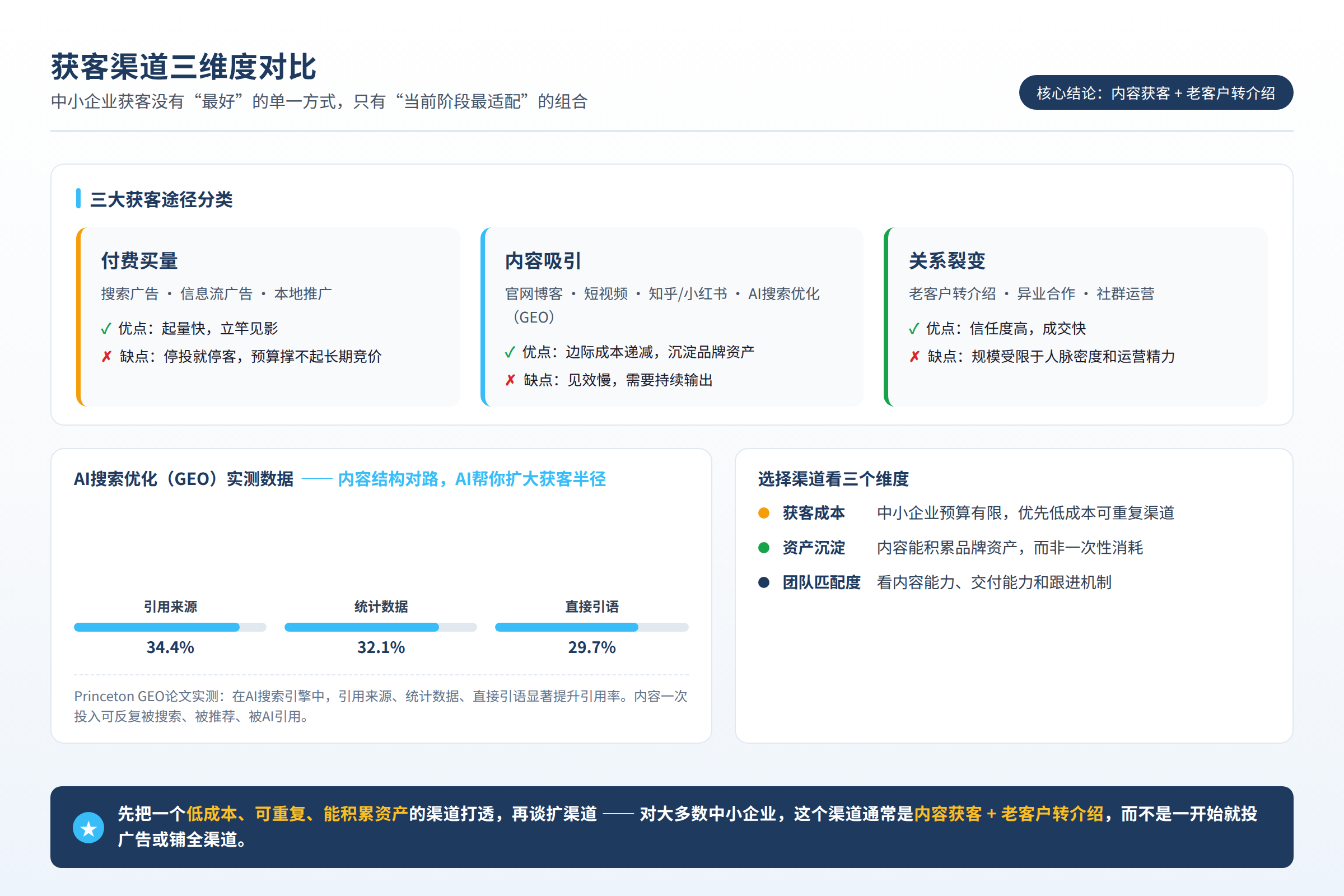Click text 中小企业预算有限，优先低成本可重复渠道

(x=1025, y=512)
